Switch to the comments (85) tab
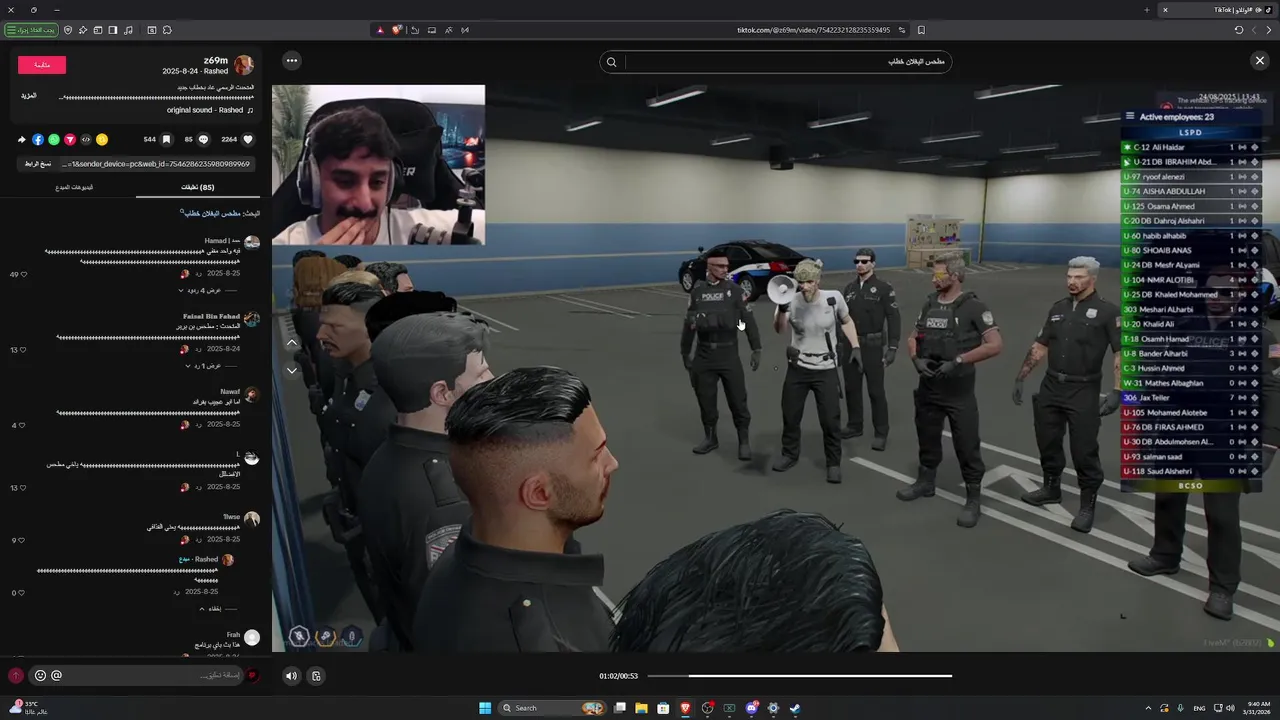Screen dimensions: 1280x720 point(197,187)
